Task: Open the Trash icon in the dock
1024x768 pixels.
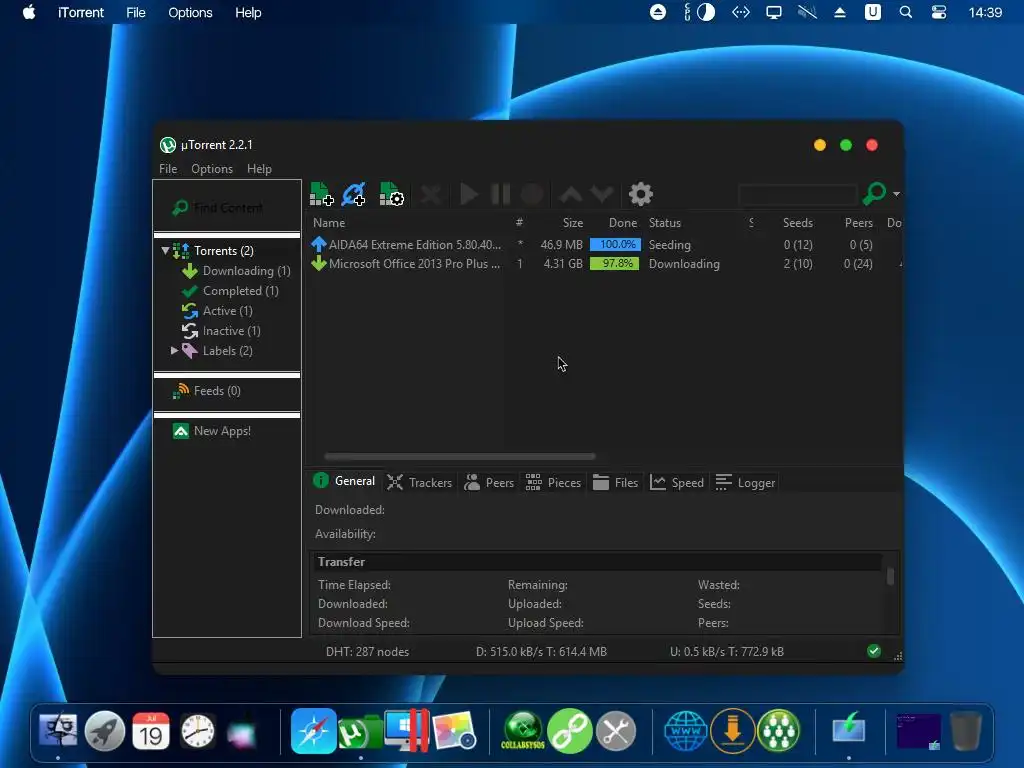Action: click(966, 731)
